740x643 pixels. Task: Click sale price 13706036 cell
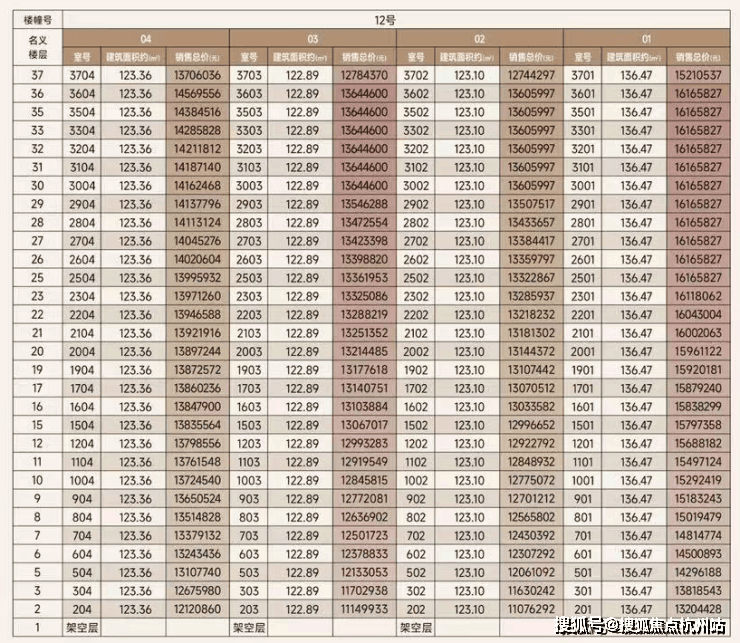point(197,75)
